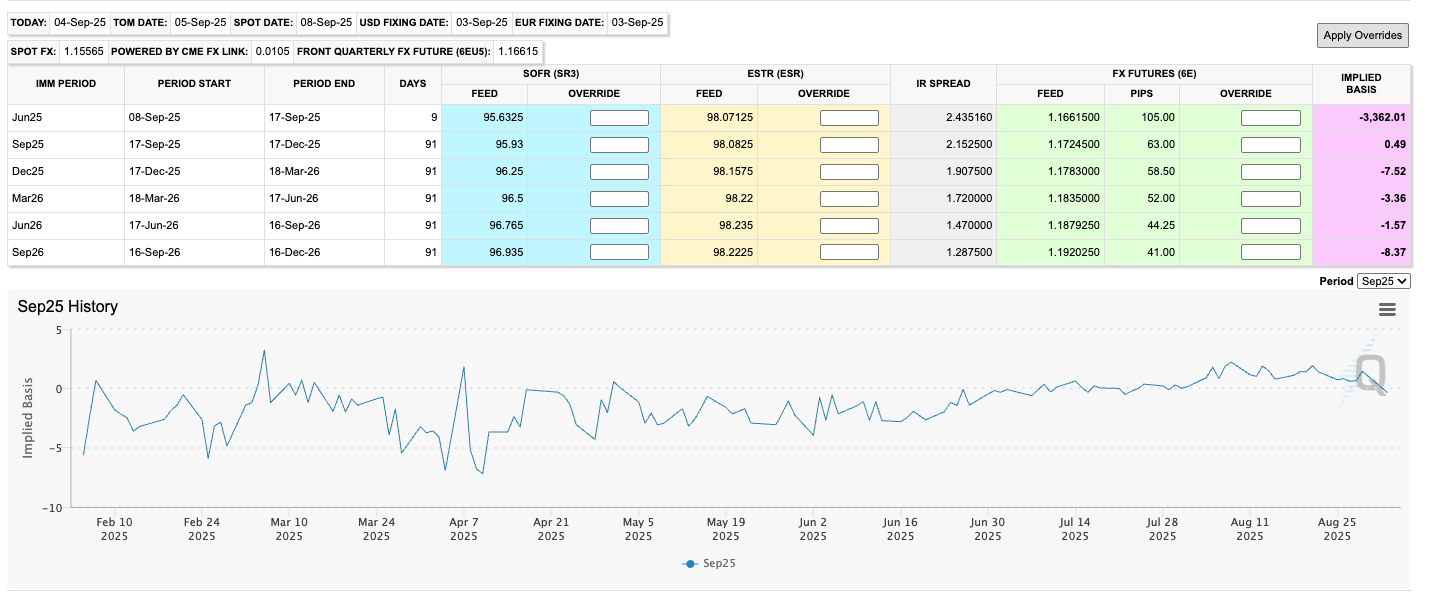
Task: Click the TOM DATE value 05-Sep-25
Action: (200, 22)
